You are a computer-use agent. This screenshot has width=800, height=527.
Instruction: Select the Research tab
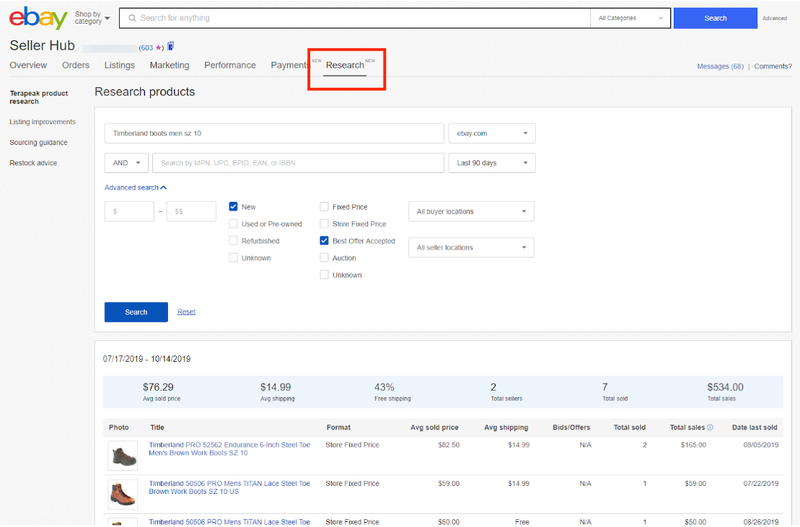click(345, 65)
